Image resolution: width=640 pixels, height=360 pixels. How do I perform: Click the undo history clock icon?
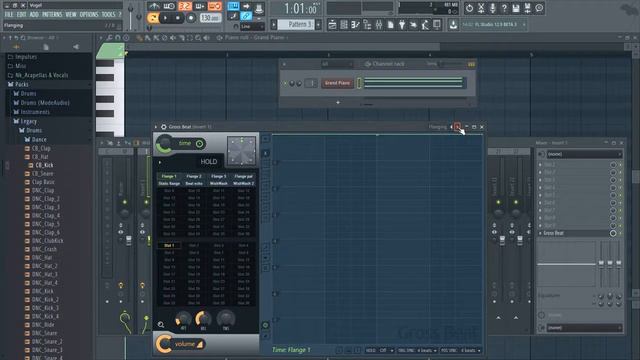tap(469, 8)
